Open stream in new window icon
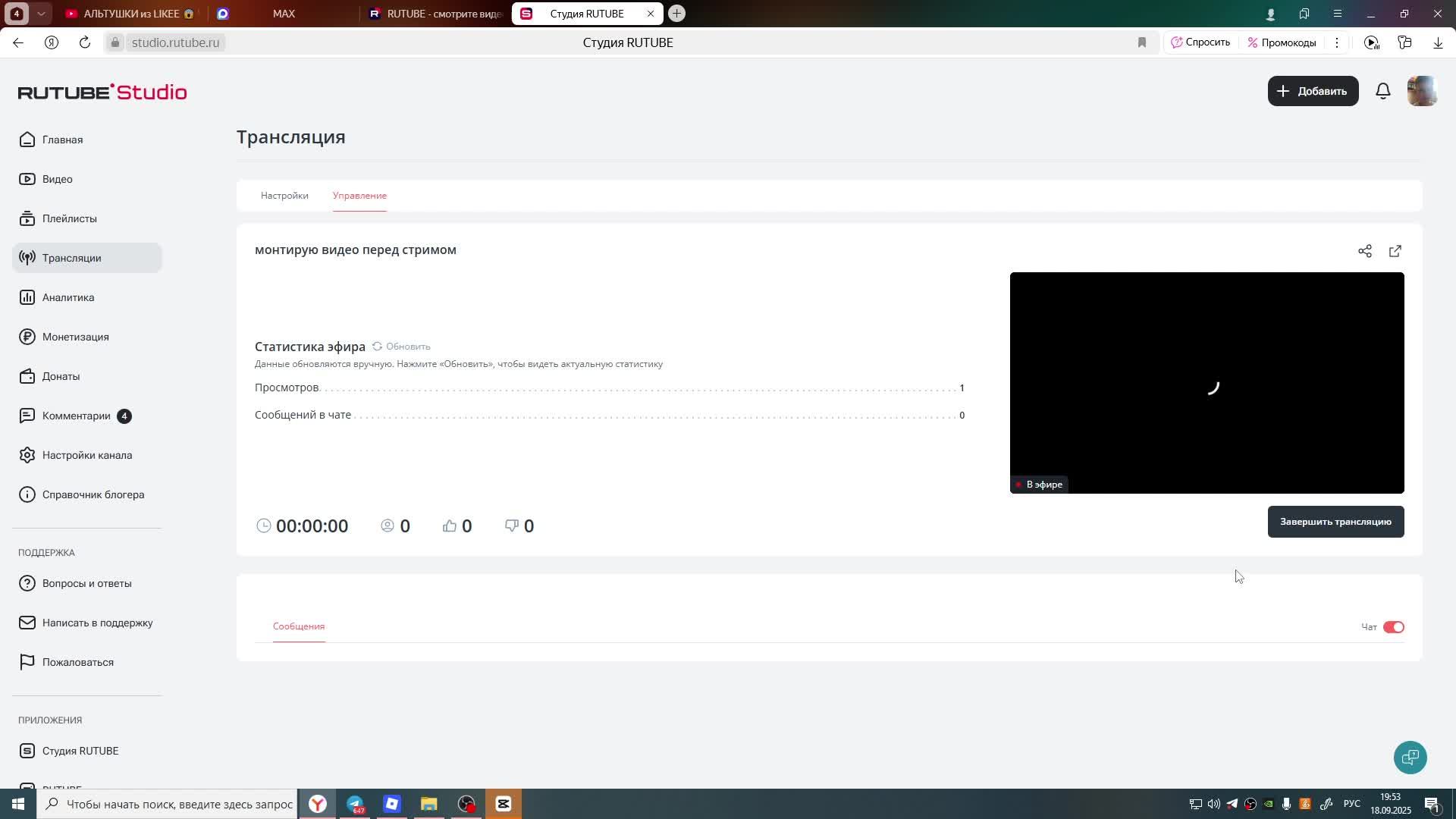 click(x=1395, y=251)
